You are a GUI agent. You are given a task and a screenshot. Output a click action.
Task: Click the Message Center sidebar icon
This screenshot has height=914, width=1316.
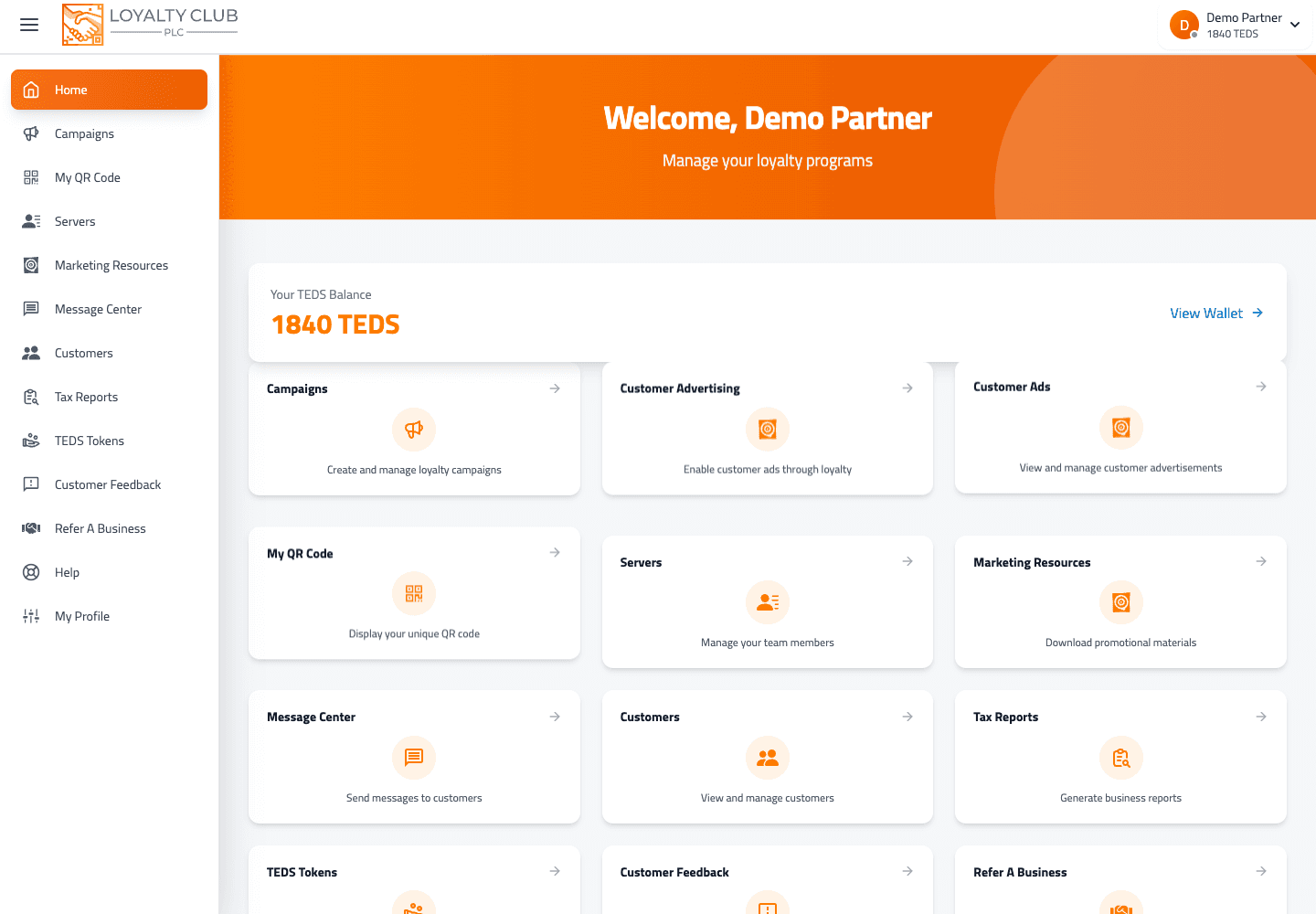31,309
